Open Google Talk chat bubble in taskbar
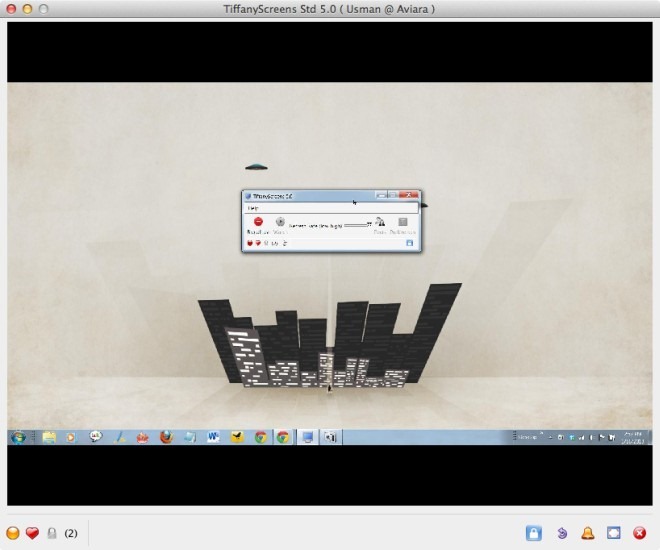This screenshot has width=660, height=550. [96, 437]
